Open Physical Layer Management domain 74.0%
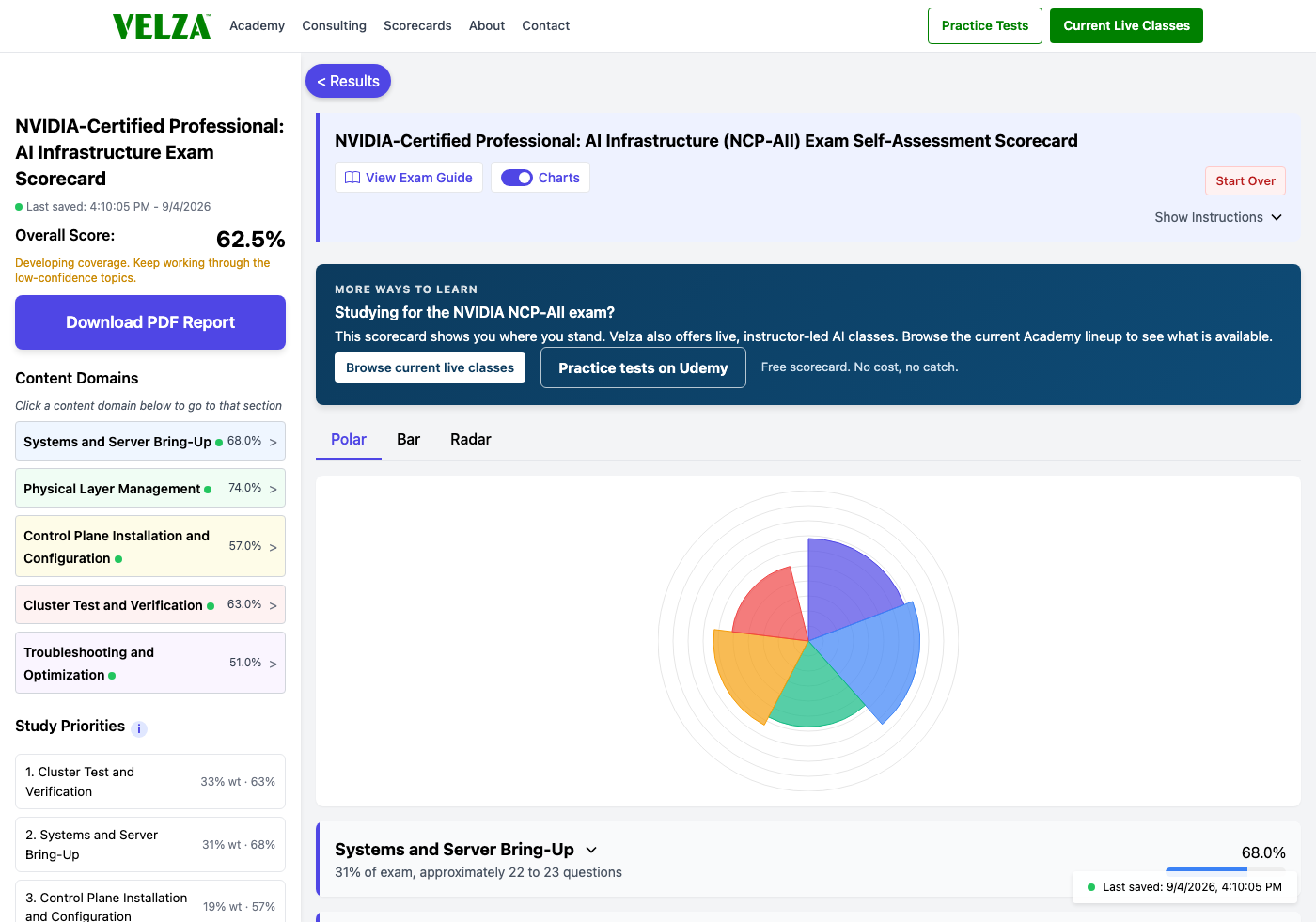 (150, 488)
